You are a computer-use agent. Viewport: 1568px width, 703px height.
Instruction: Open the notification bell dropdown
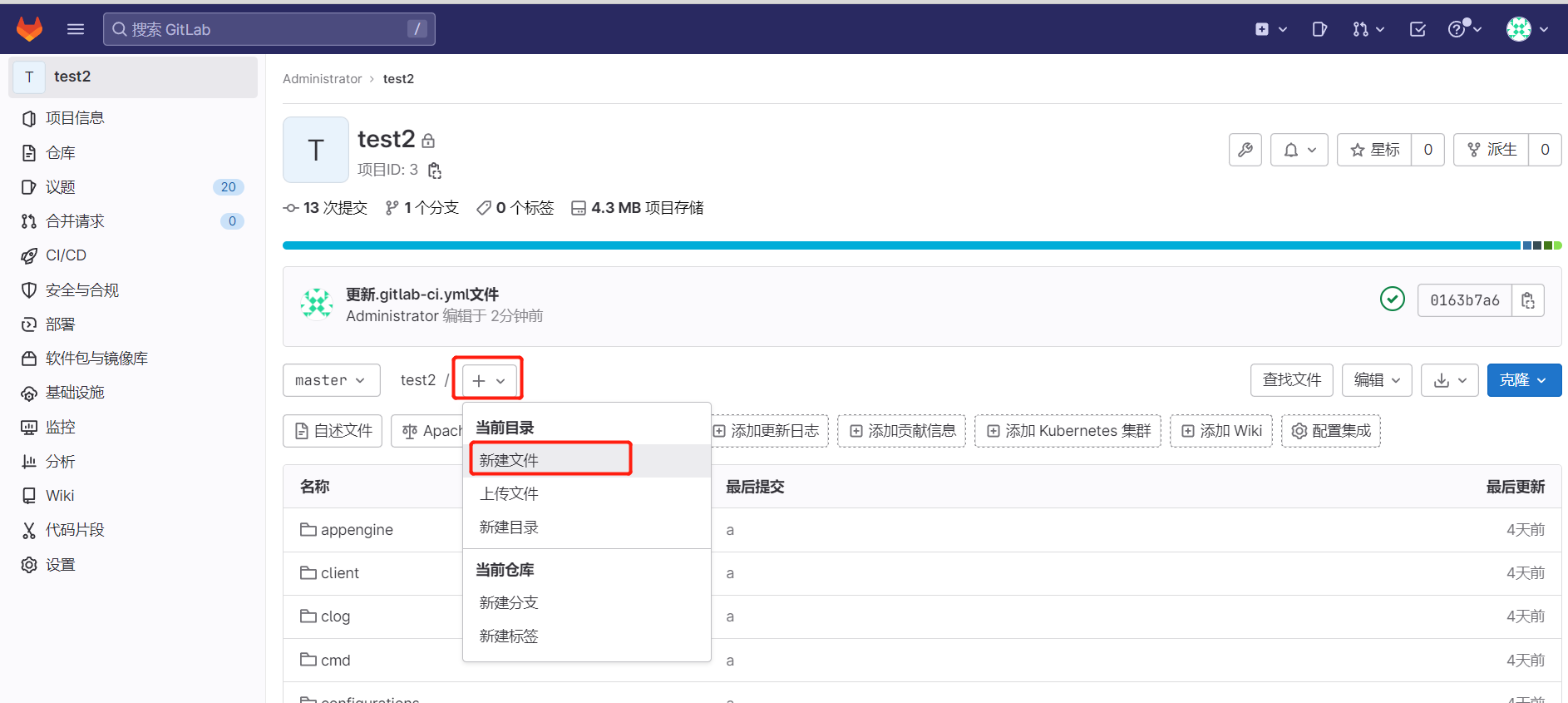(1299, 150)
